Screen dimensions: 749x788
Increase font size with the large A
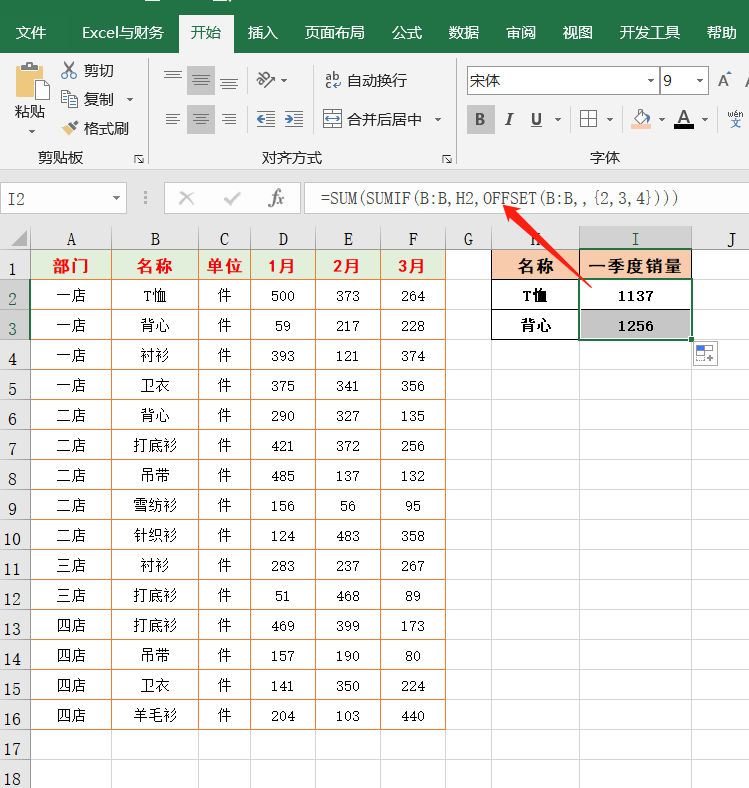pos(724,80)
